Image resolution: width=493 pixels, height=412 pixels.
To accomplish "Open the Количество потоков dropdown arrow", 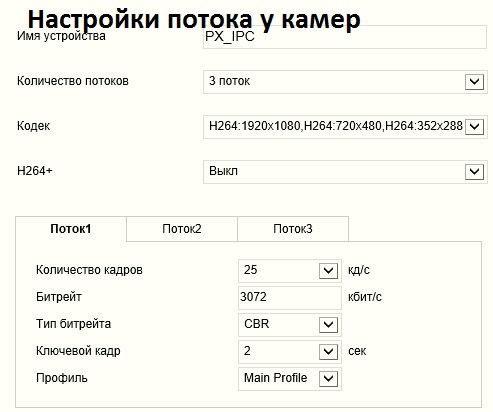I will (x=474, y=82).
